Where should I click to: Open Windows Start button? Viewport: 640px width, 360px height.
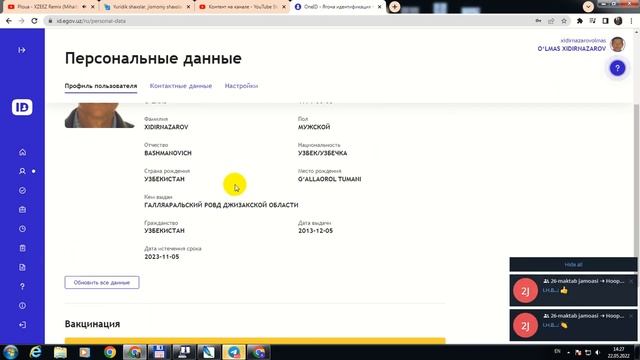[x=10, y=352]
